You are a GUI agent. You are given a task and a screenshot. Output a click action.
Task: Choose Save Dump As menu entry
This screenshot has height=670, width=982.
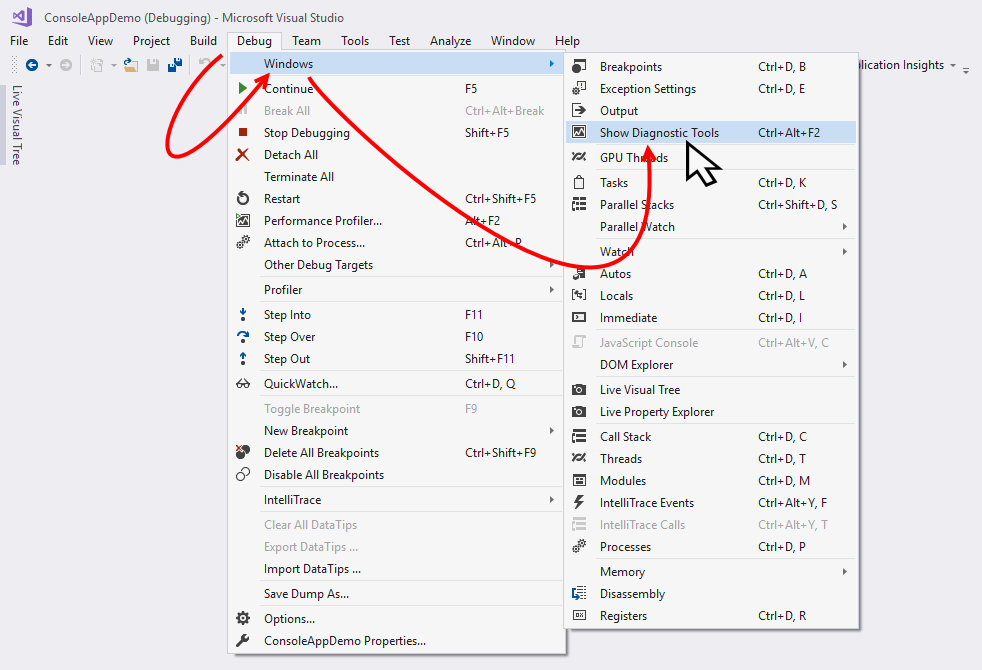click(396, 594)
